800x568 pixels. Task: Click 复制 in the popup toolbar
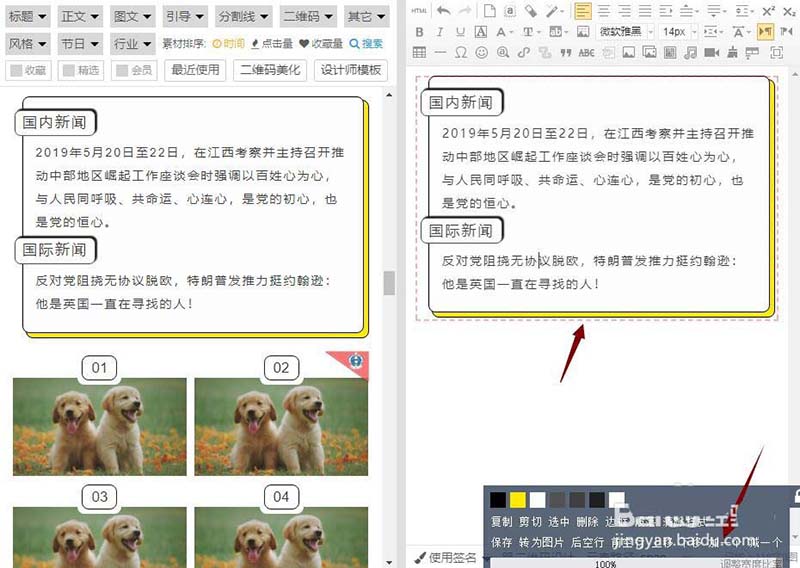tap(501, 522)
